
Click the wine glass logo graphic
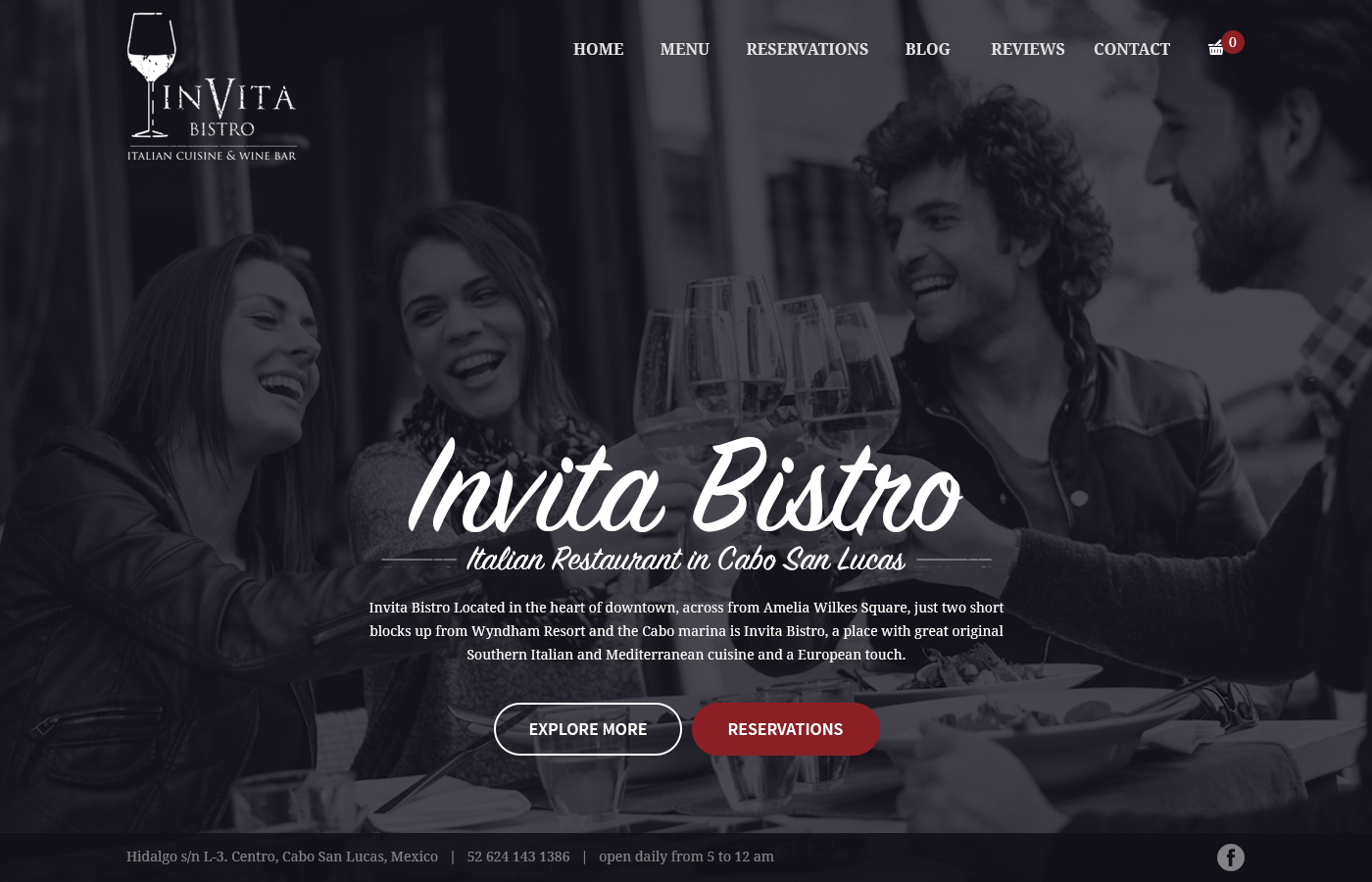151,74
